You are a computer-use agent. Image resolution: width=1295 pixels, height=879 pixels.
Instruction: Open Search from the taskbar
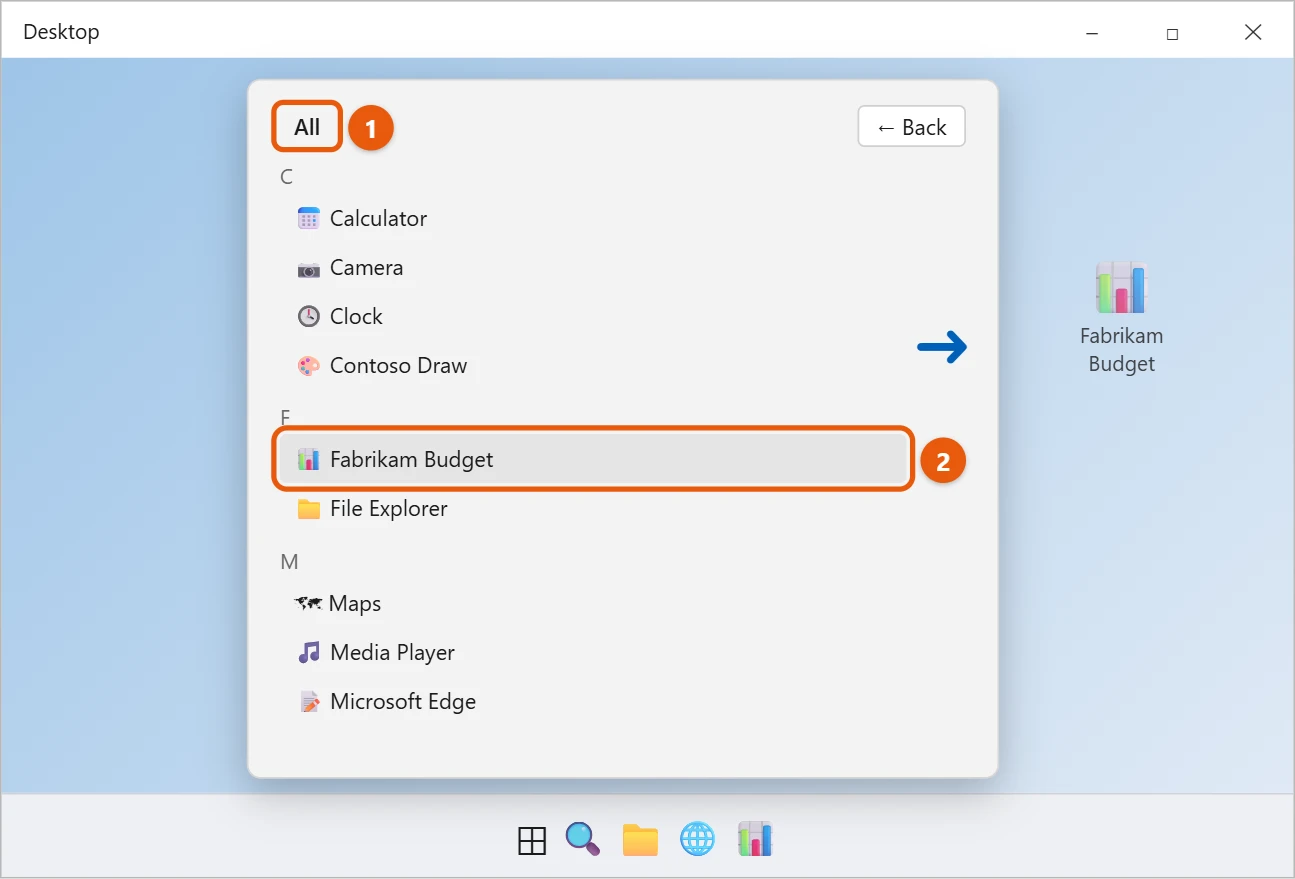[x=582, y=839]
